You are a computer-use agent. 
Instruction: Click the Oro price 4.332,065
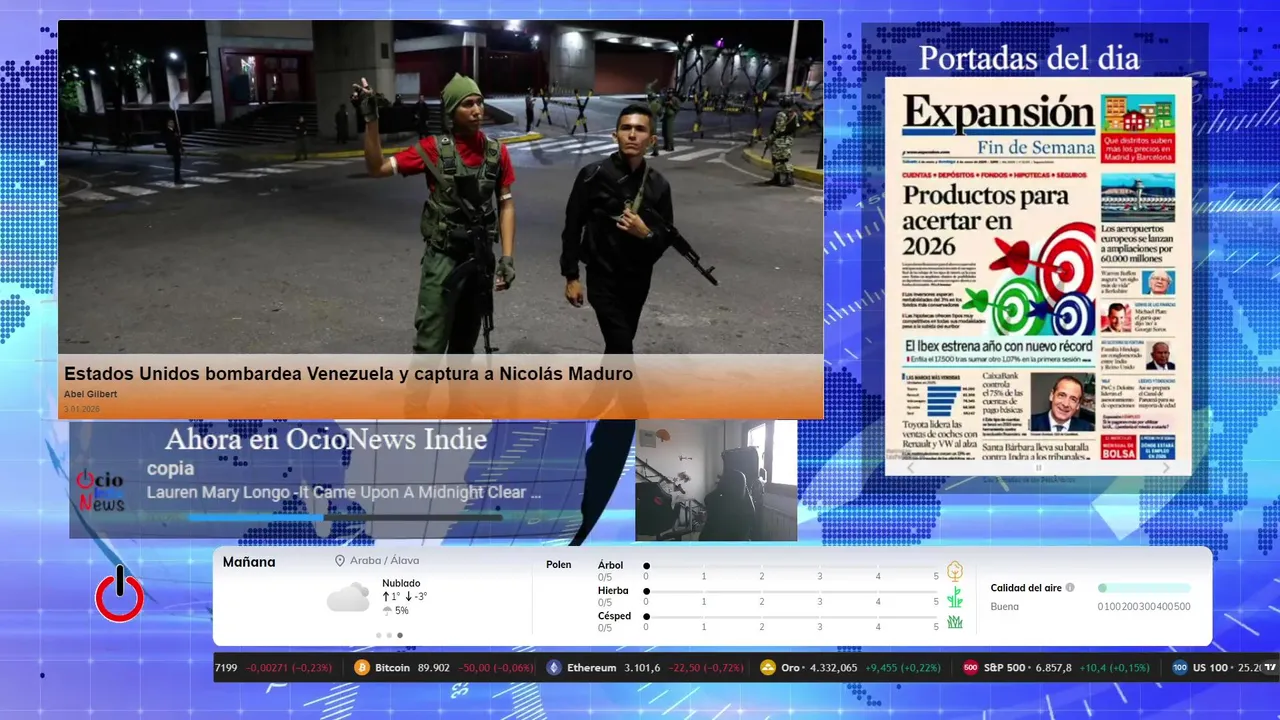point(833,668)
